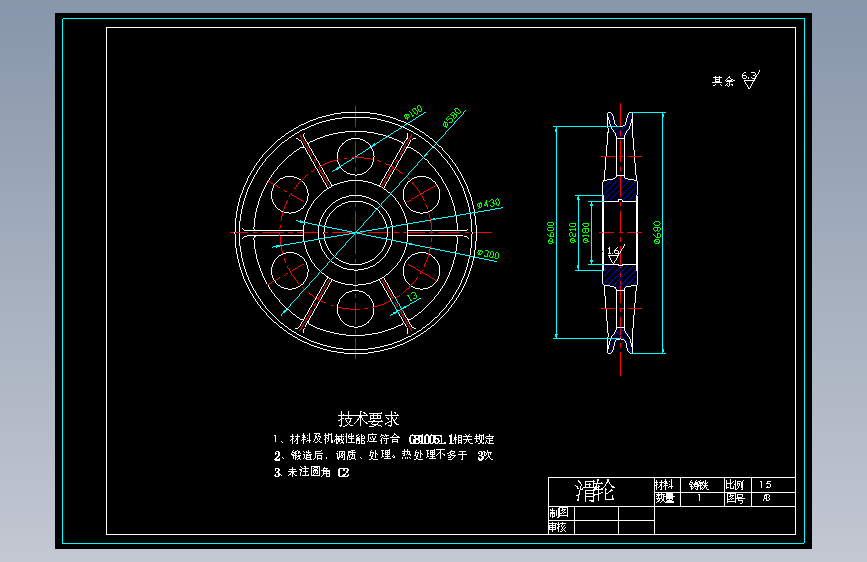Select the 1.6 surface roughness symbol
Screen dimensions: 867x562
pos(615,254)
